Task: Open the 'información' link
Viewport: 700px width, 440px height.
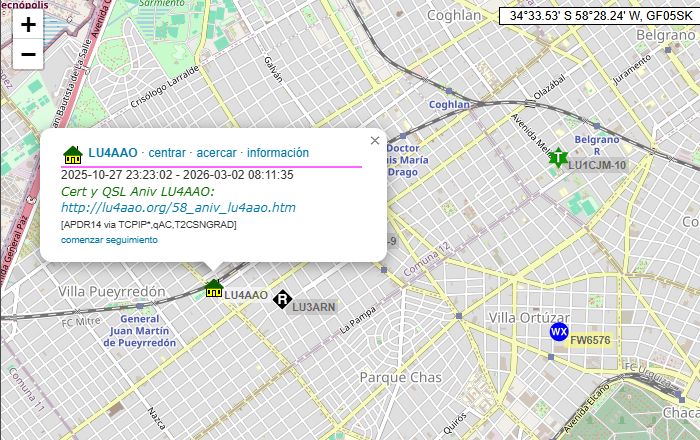Action: (278, 153)
